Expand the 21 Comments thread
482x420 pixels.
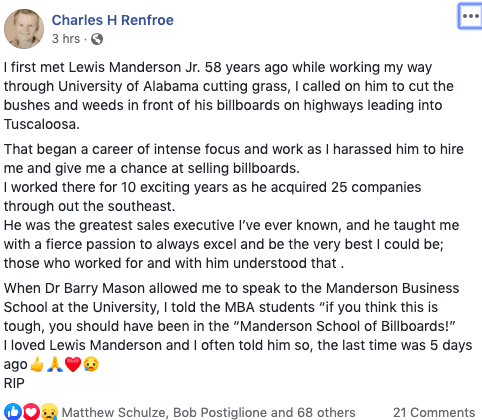(434, 413)
